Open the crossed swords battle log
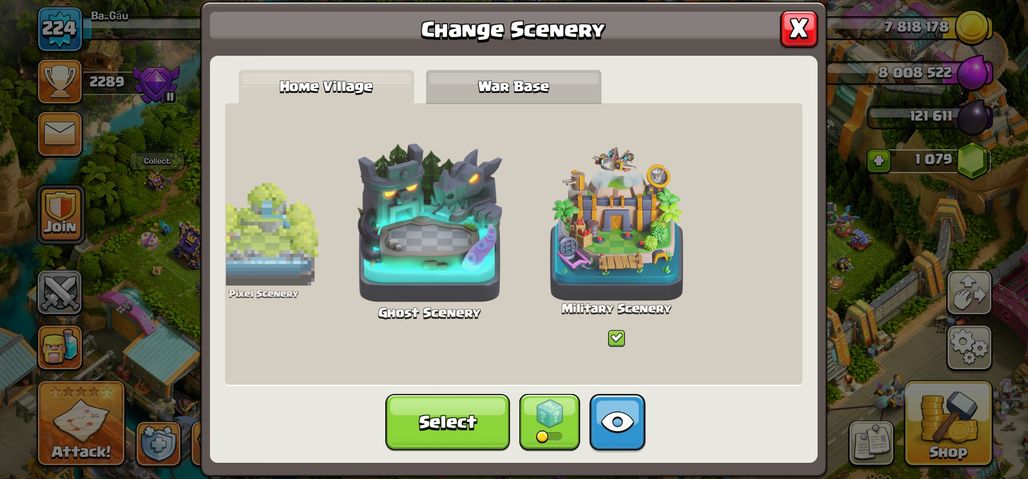The width and height of the screenshot is (1028, 479). click(x=60, y=293)
